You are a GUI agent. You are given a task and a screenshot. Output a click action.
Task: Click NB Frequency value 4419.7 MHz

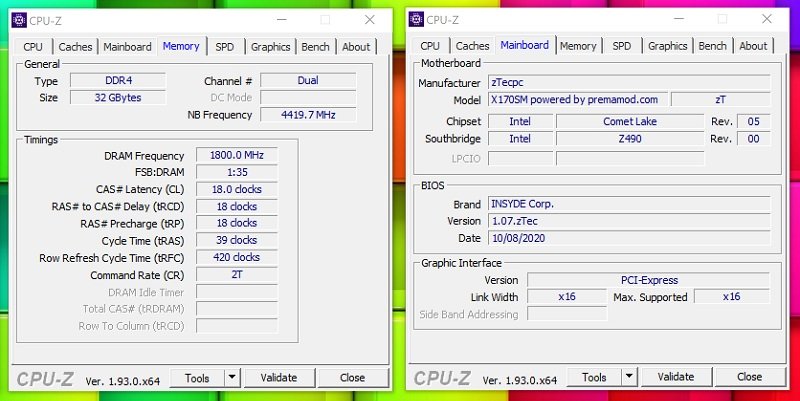coord(308,115)
